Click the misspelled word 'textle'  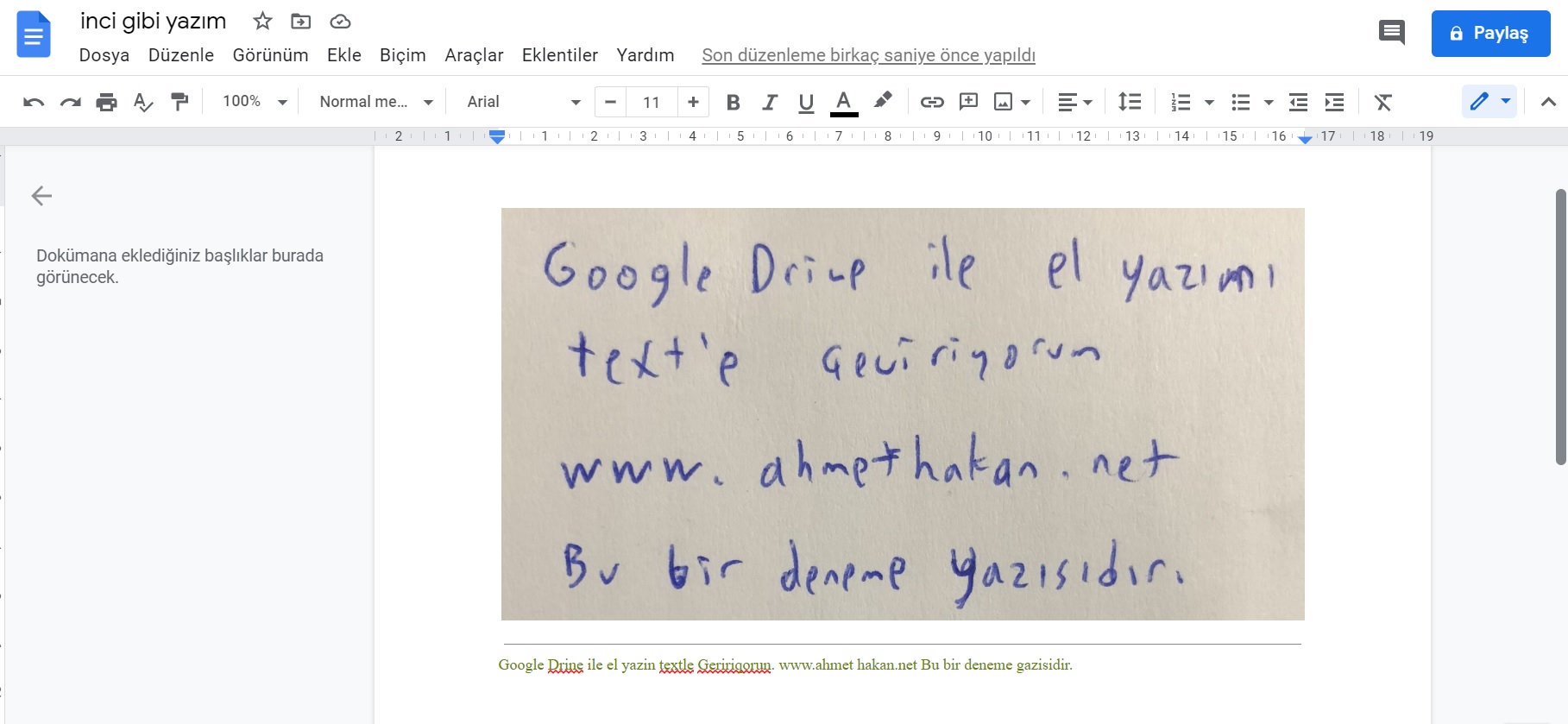point(677,665)
